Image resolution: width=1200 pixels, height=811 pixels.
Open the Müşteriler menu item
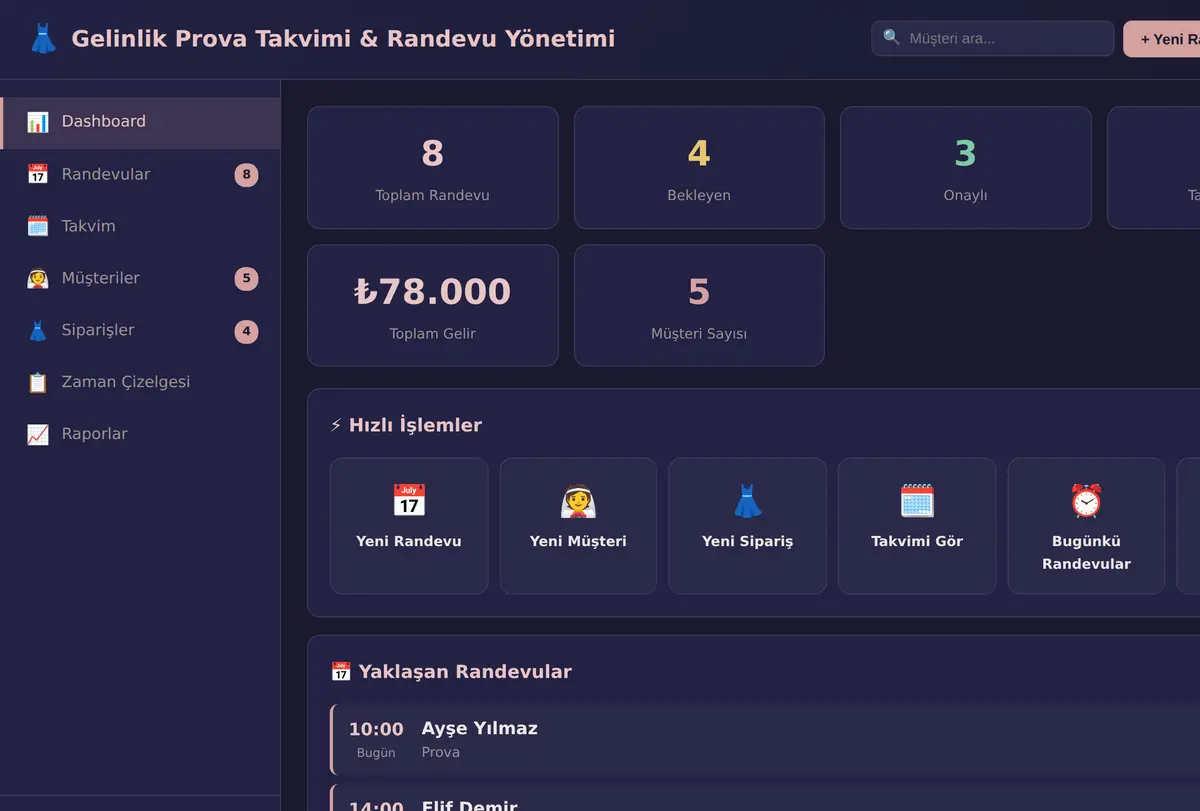click(140, 279)
